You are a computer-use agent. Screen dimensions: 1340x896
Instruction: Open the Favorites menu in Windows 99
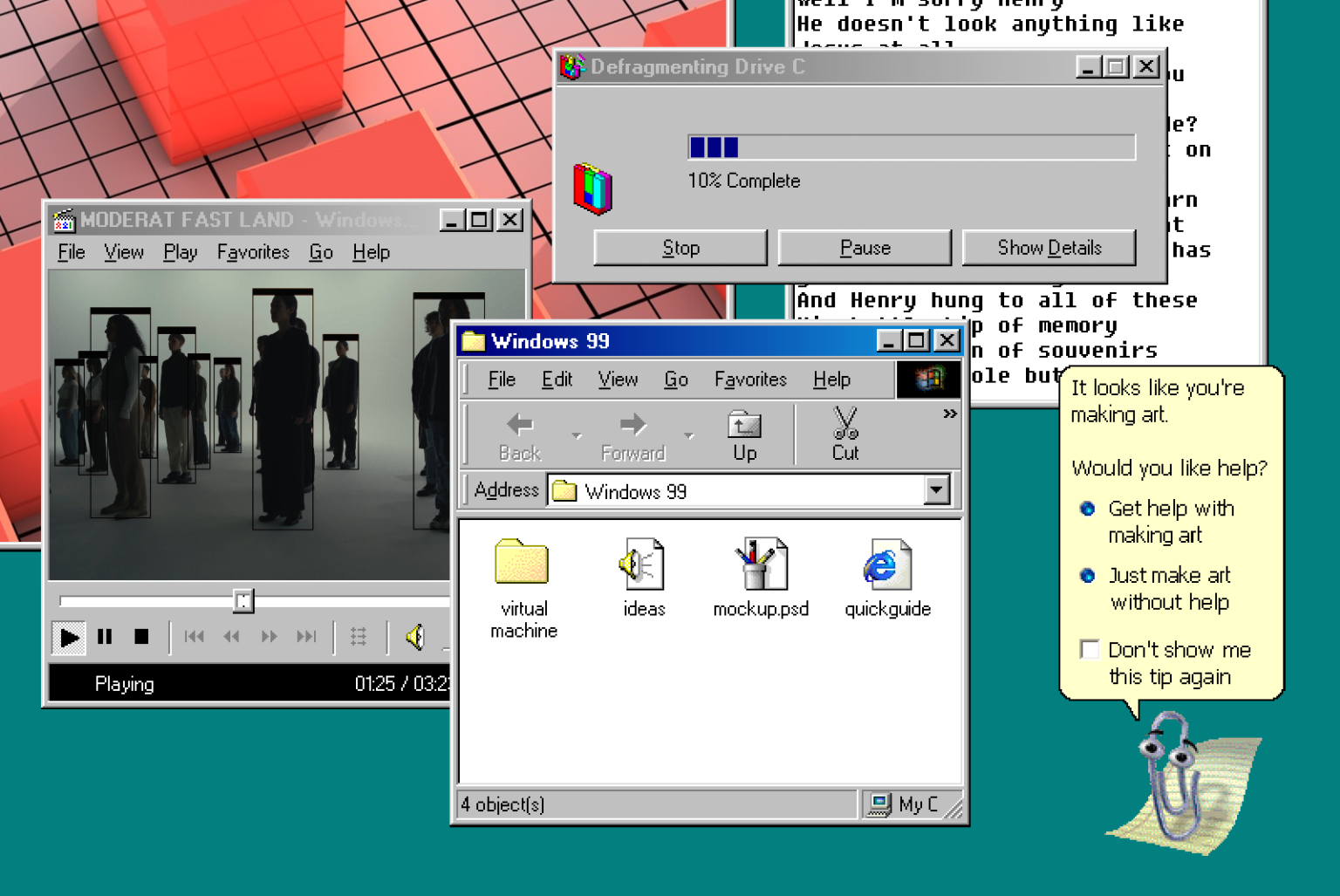tap(749, 380)
